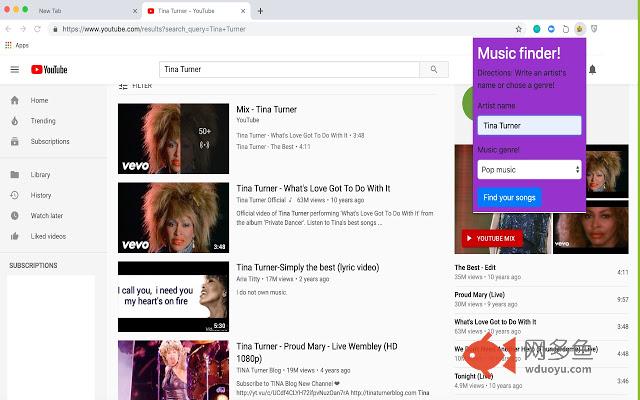Open What's Love Got To Do With It title

coord(313,189)
